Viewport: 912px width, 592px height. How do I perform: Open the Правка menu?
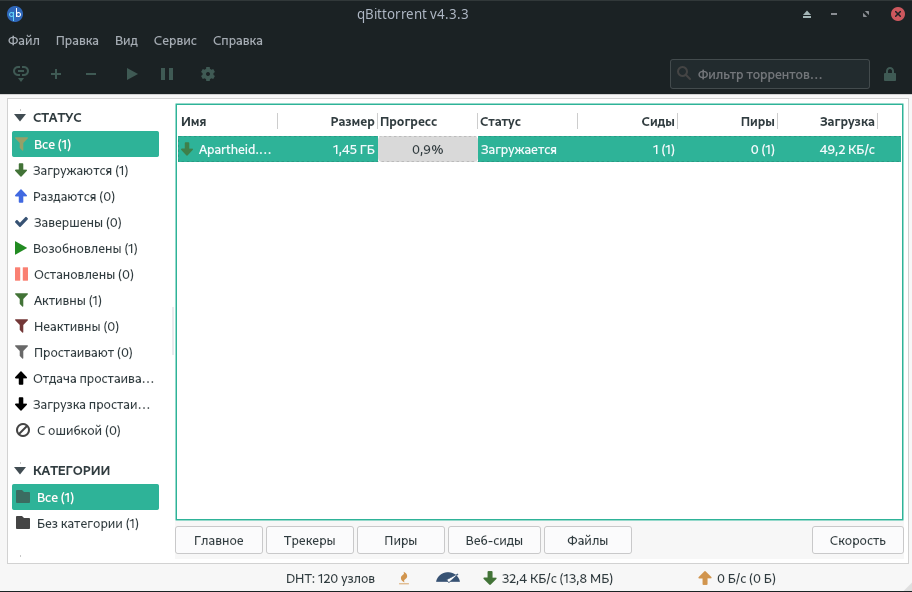(77, 41)
